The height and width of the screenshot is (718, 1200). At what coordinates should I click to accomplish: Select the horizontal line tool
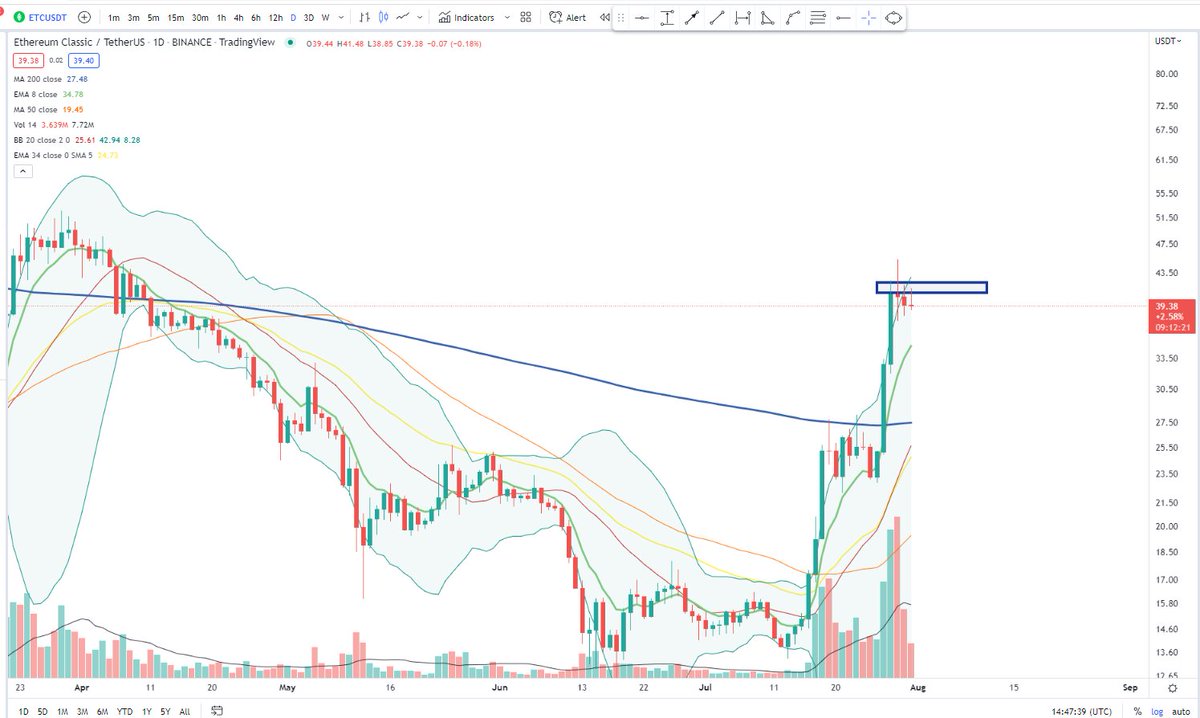coord(641,17)
